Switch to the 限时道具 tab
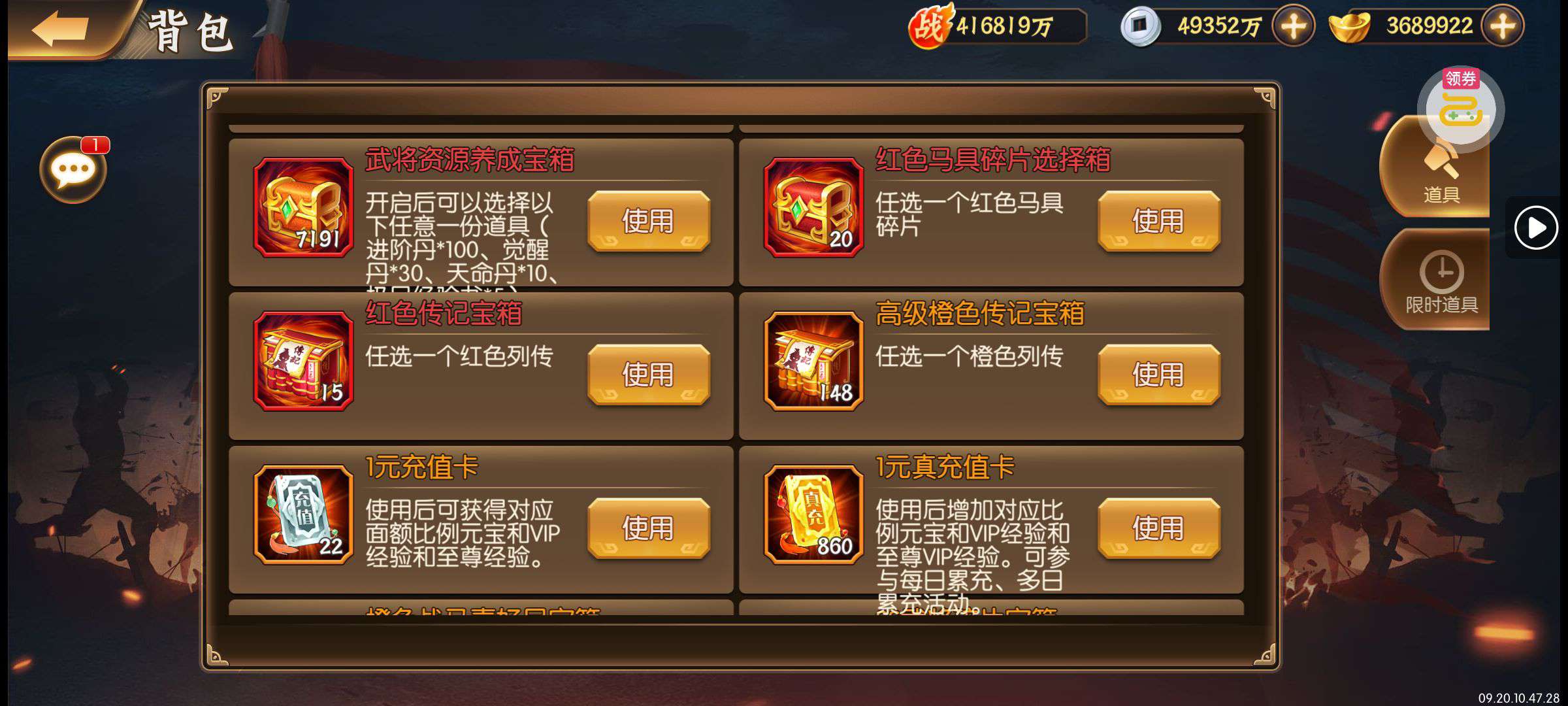Viewport: 1568px width, 706px height. tap(1436, 280)
